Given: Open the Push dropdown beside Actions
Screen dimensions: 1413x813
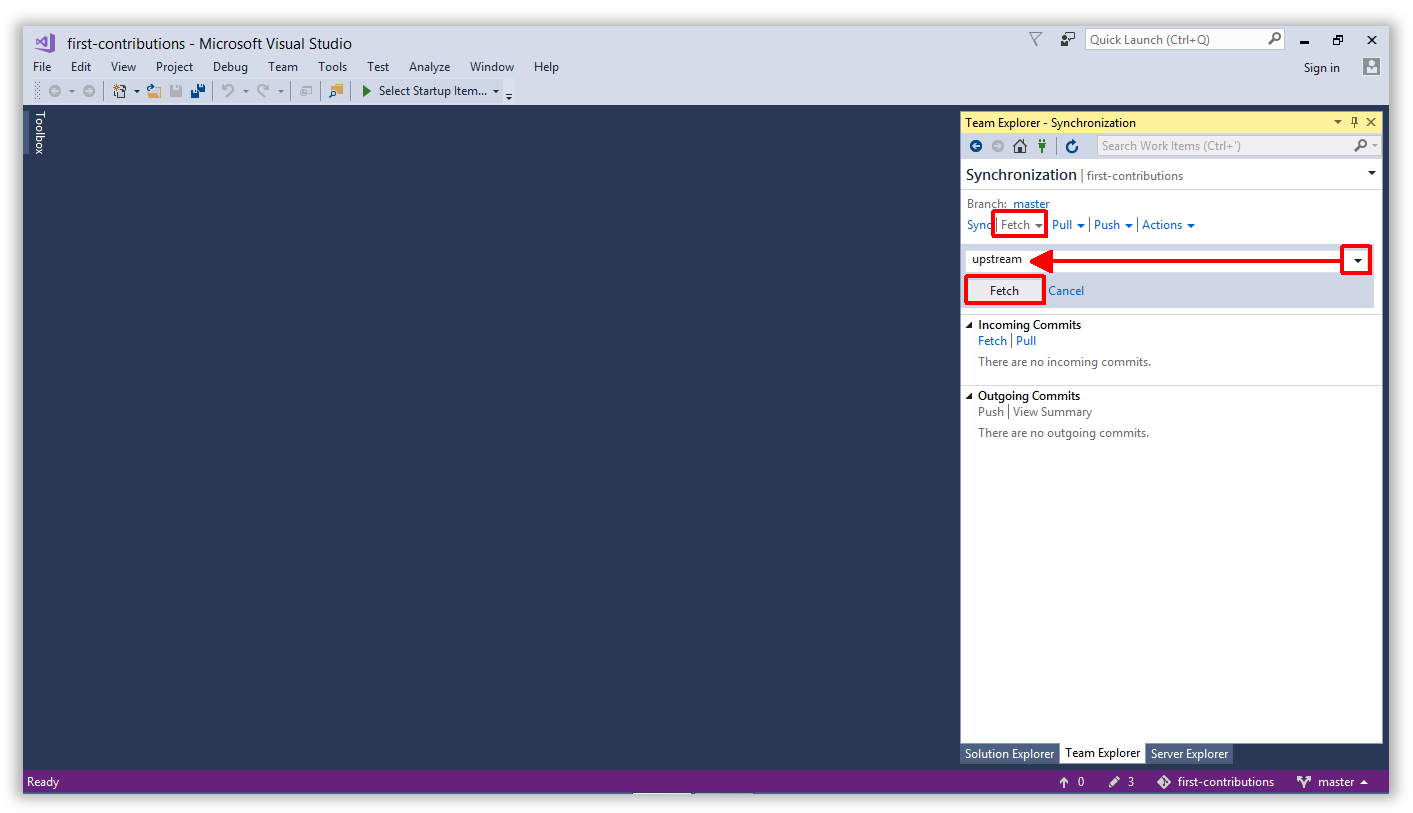Looking at the screenshot, I should click(1129, 226).
